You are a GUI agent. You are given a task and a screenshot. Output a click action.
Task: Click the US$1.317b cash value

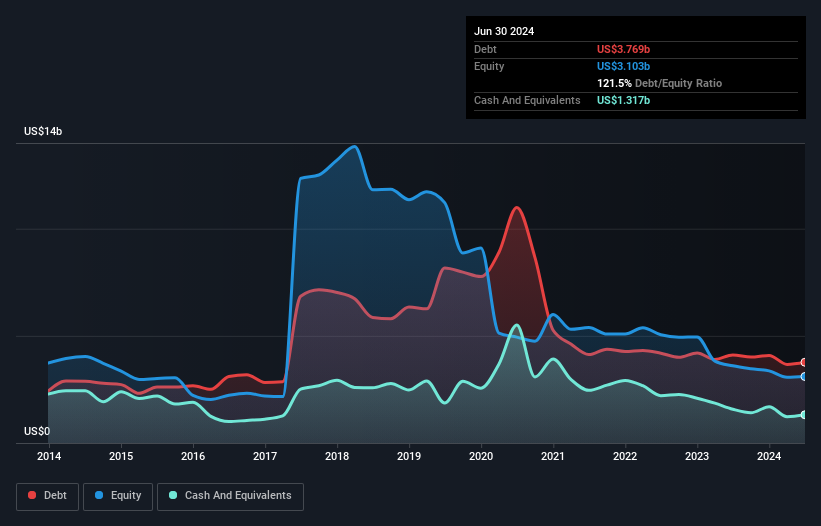[623, 100]
